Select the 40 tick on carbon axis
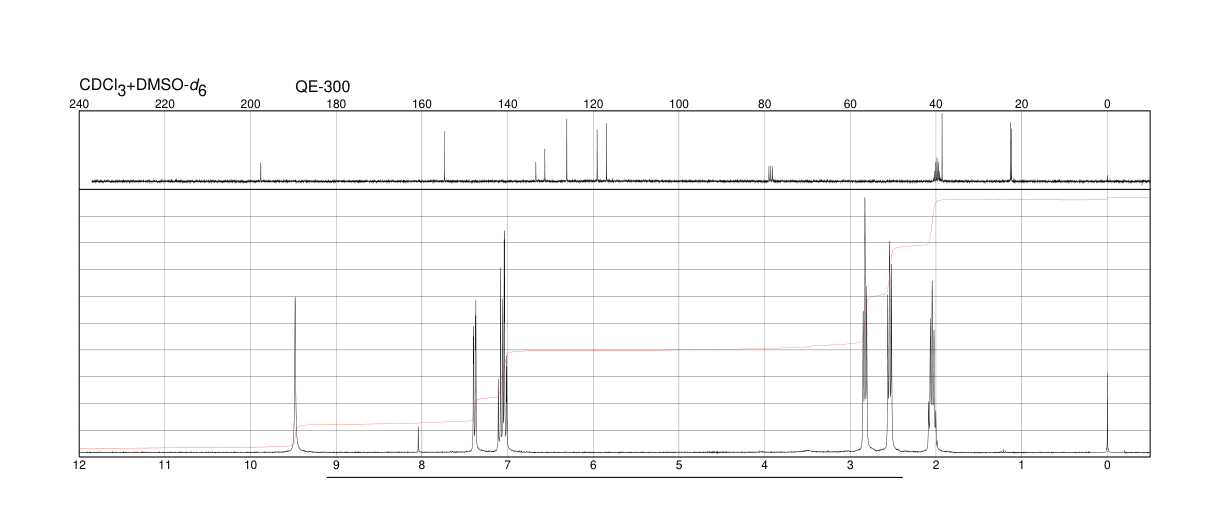This screenshot has height=528, width=1224. tap(936, 104)
